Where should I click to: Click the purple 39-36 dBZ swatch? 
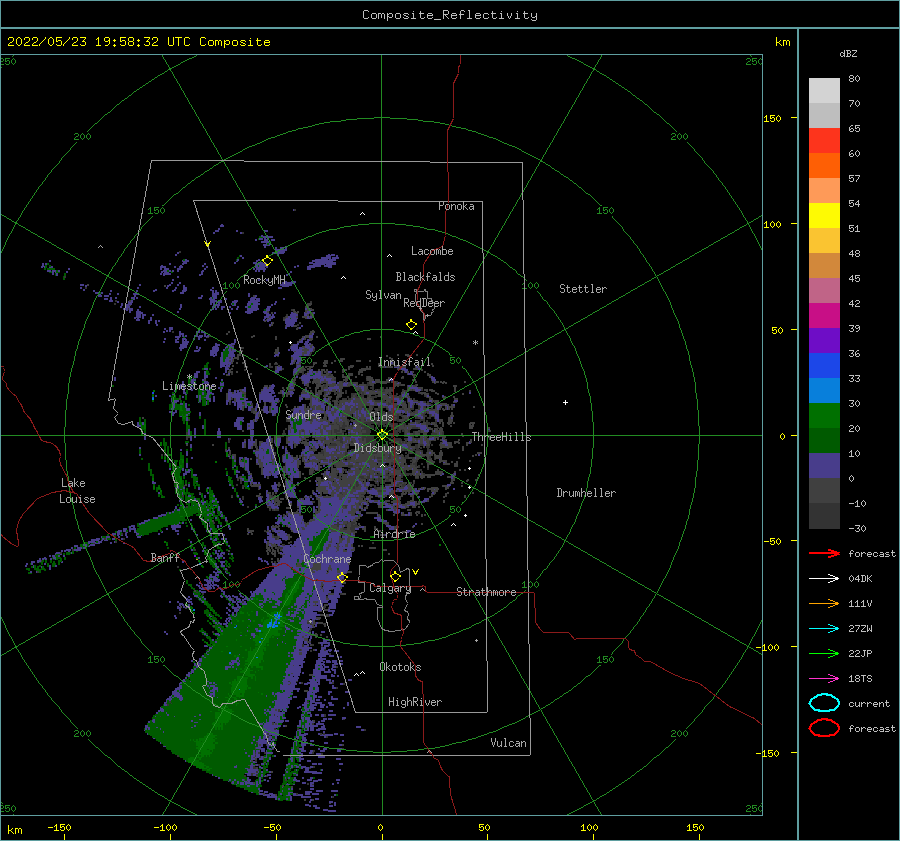point(824,341)
